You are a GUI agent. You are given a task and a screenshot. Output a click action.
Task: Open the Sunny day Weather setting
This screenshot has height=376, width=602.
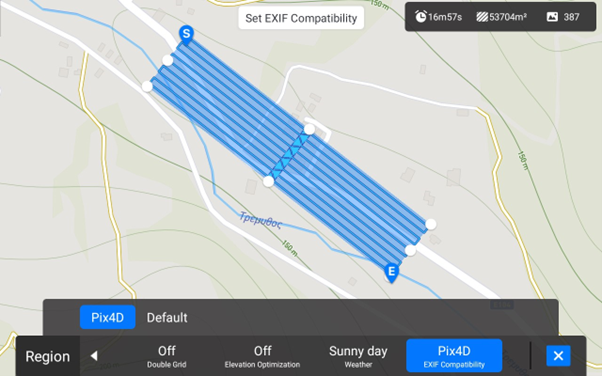[x=358, y=356]
